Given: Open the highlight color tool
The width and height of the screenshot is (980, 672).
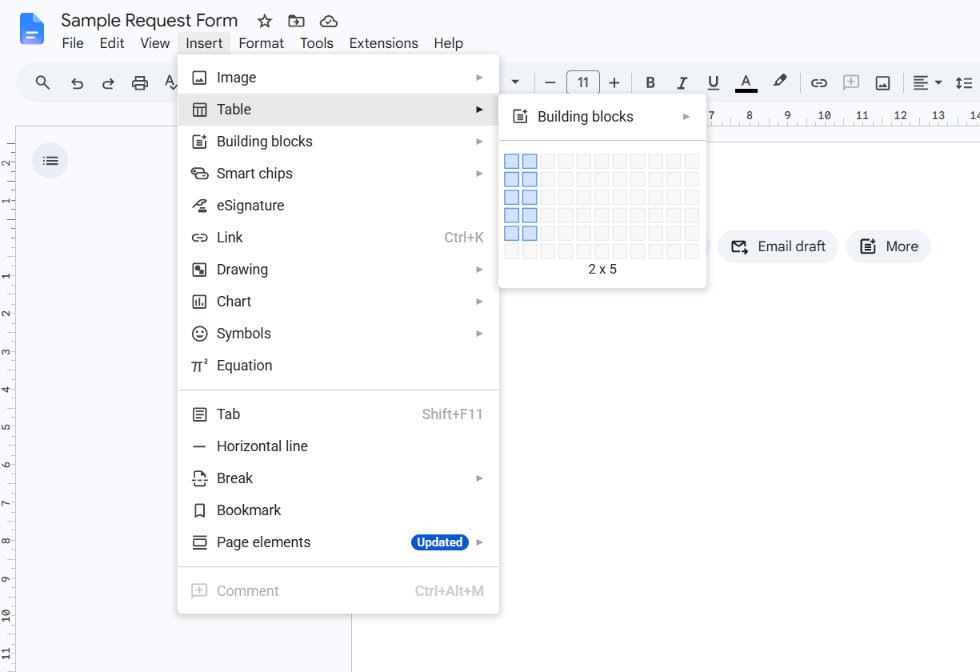Looking at the screenshot, I should [x=779, y=81].
